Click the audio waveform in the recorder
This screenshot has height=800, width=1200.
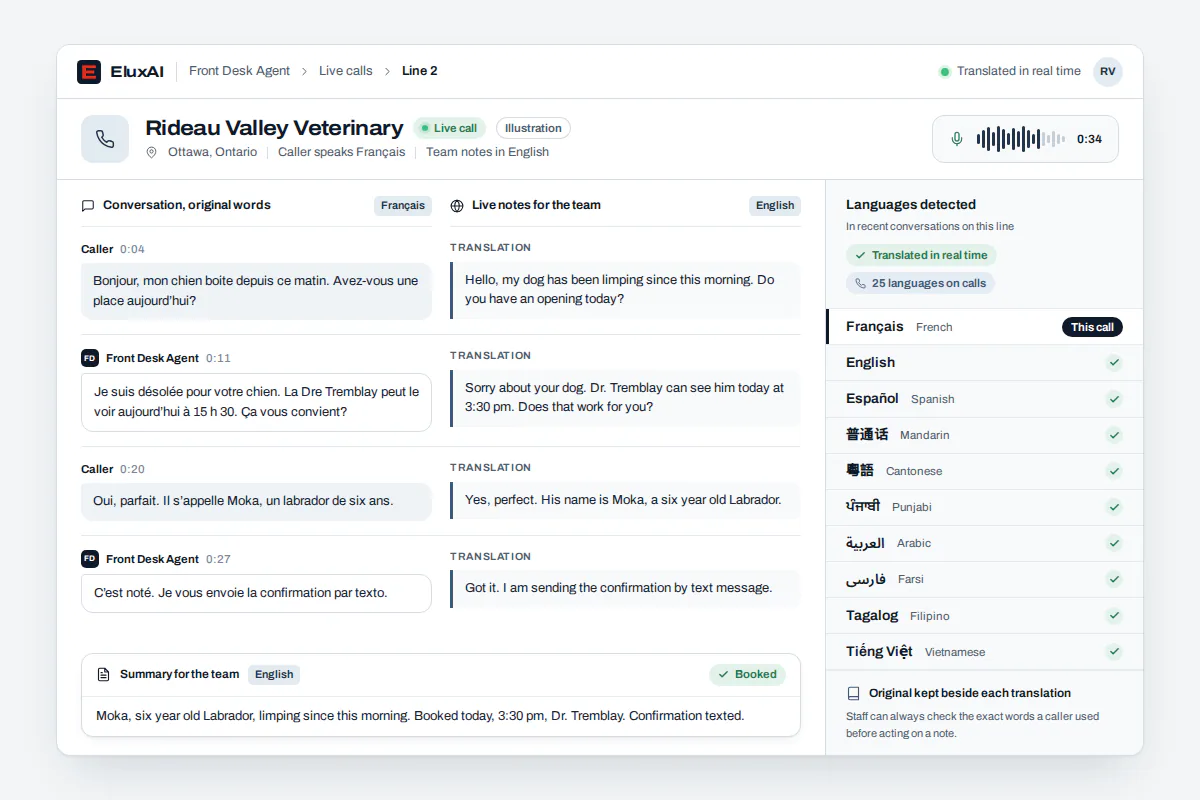pos(1021,139)
